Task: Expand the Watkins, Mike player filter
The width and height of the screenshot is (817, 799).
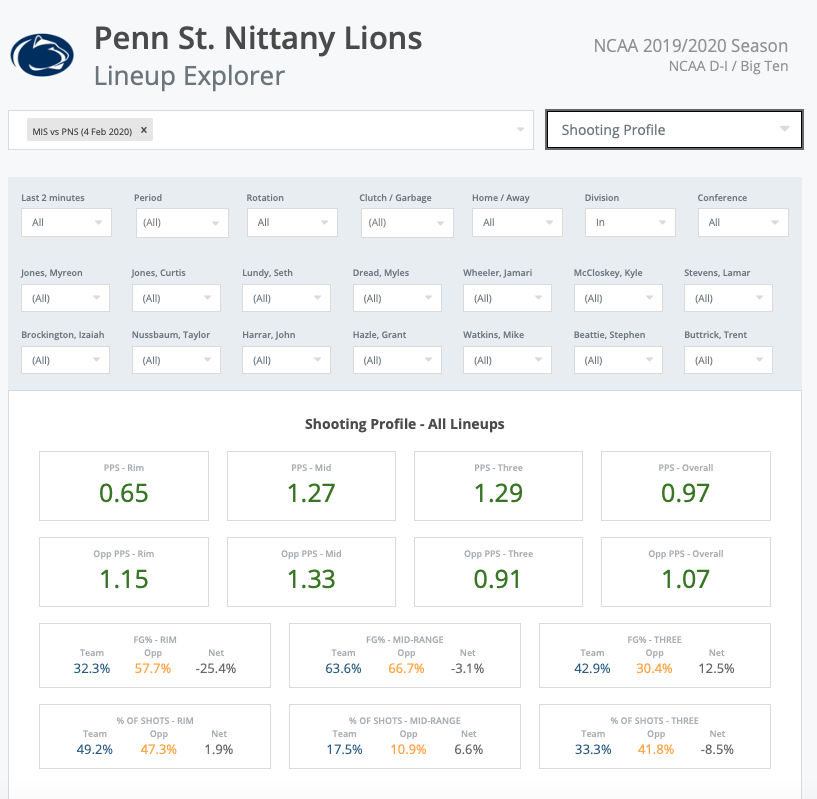Action: pos(507,360)
